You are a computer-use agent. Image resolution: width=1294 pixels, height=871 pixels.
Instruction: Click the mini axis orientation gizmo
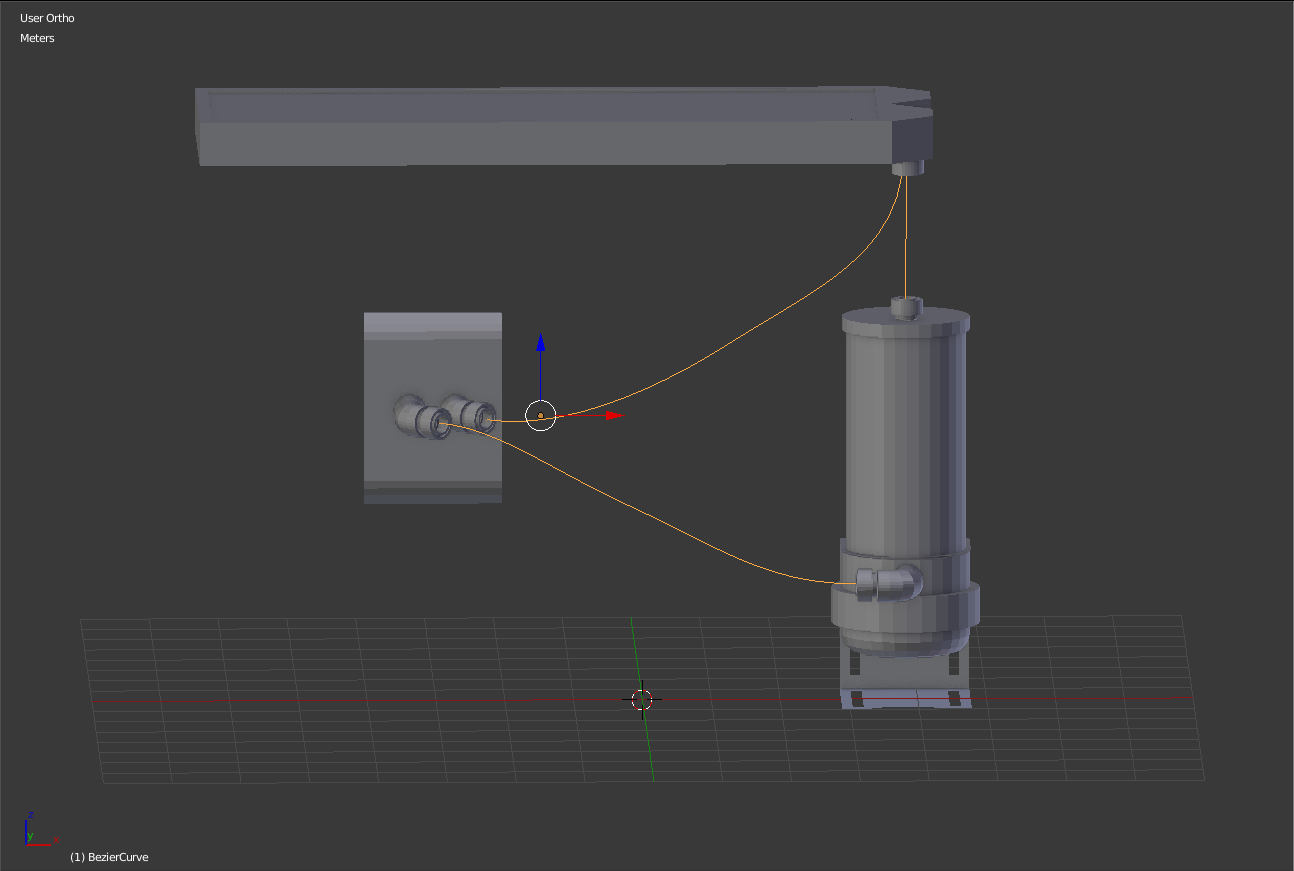point(35,831)
